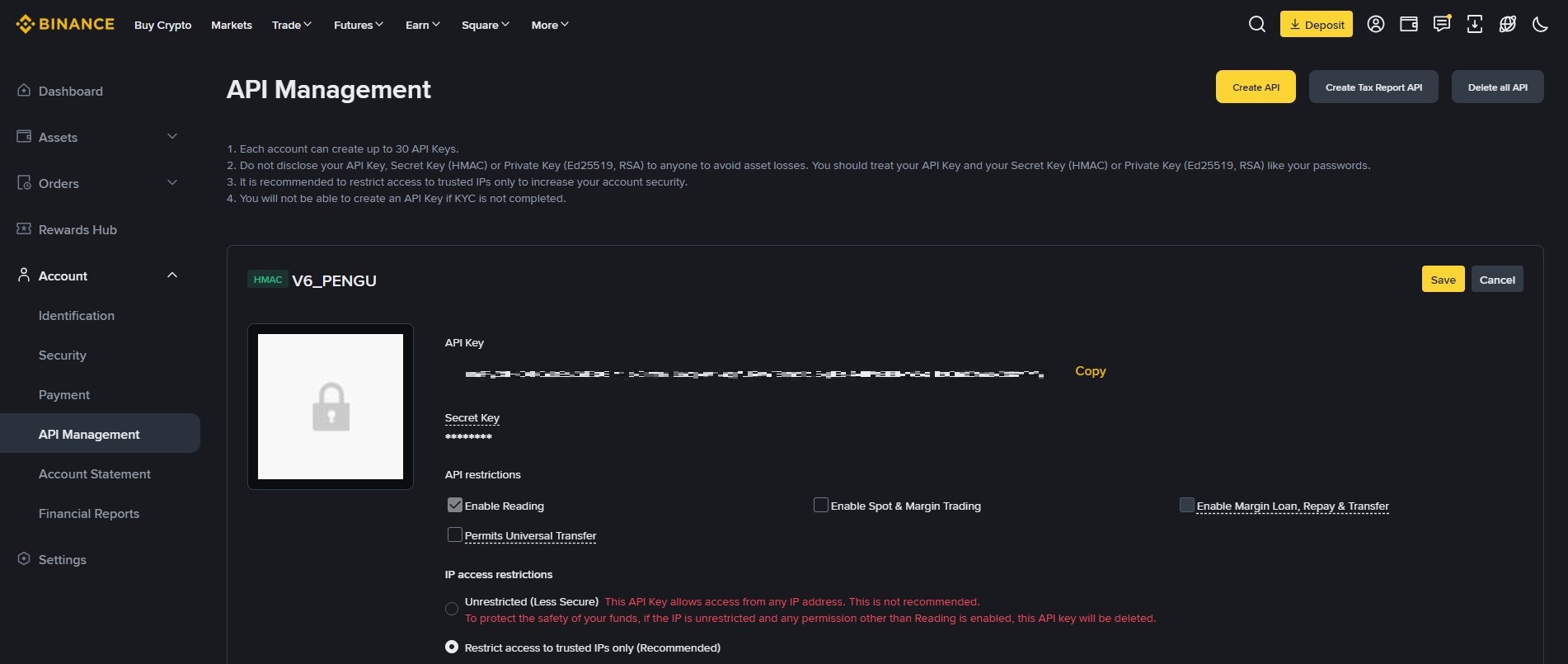Uncheck the Enable Reading checkbox
The width and height of the screenshot is (1568, 664).
pyautogui.click(x=455, y=505)
